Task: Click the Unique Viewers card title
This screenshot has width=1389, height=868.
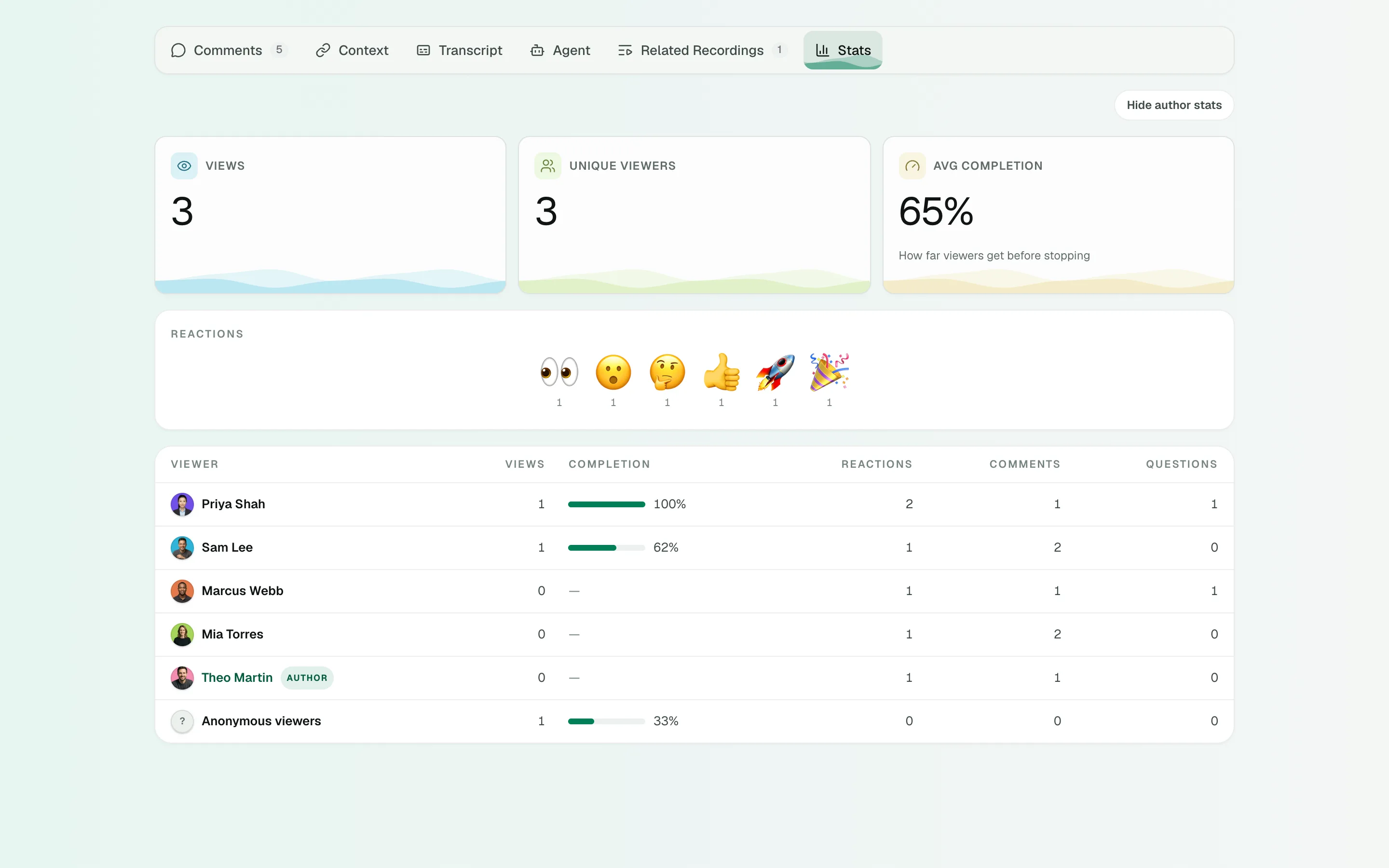Action: point(622,166)
